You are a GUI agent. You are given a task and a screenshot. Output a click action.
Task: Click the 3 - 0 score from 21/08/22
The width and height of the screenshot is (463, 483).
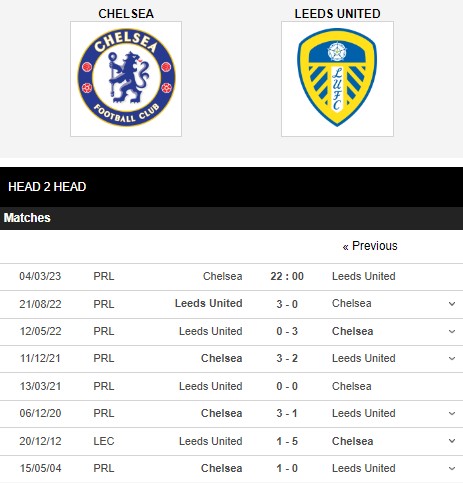pos(287,304)
